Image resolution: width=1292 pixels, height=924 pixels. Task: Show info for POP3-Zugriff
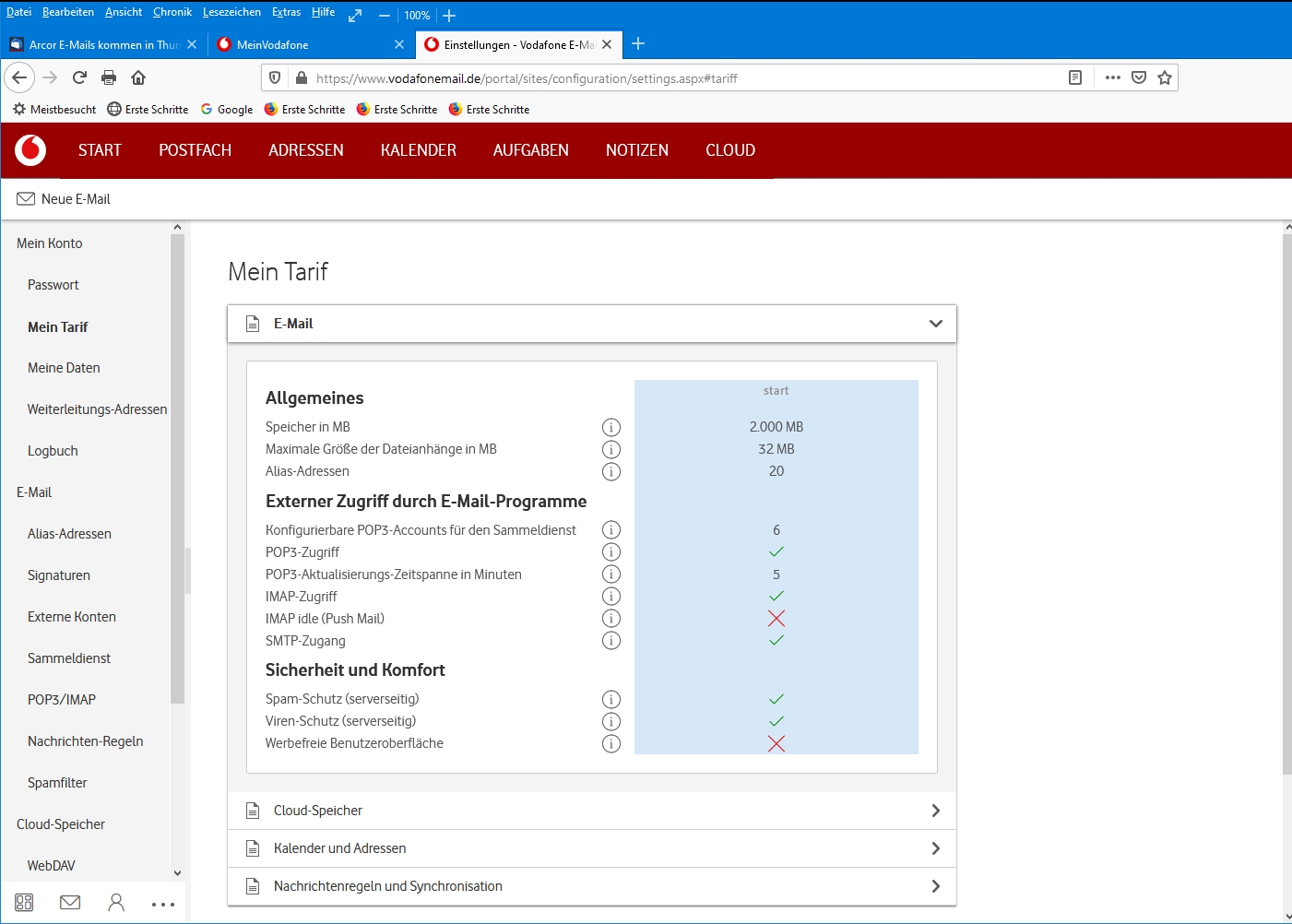(611, 551)
